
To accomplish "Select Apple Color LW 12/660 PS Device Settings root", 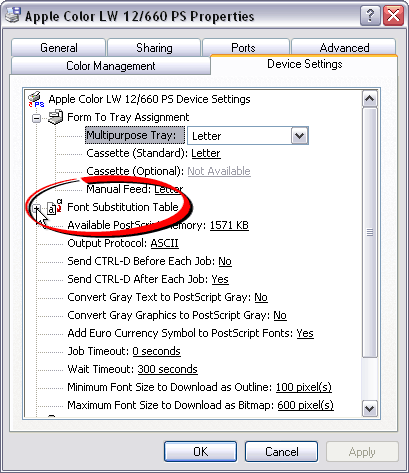I will [x=149, y=99].
